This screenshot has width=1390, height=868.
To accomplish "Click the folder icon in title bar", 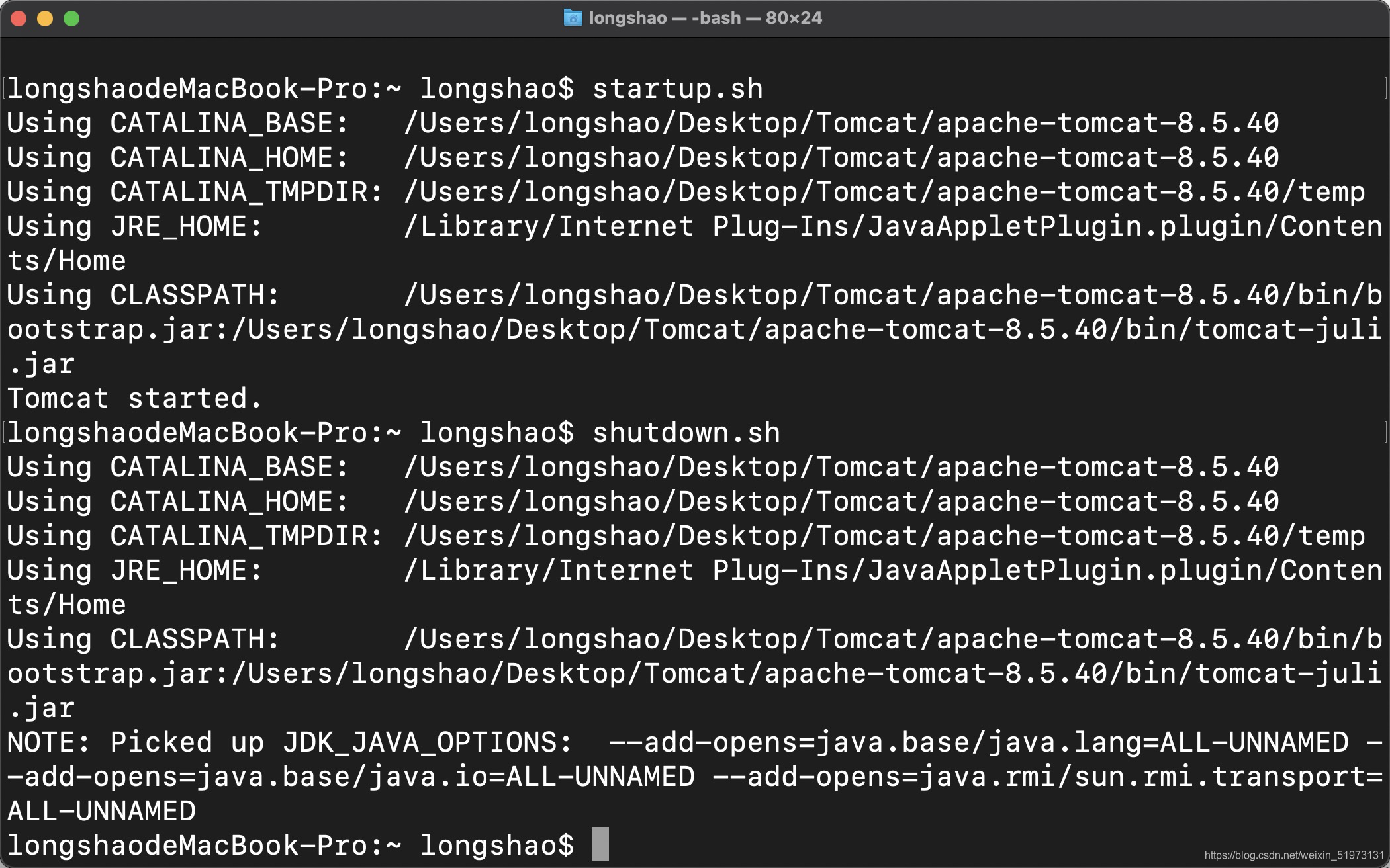I will (573, 18).
